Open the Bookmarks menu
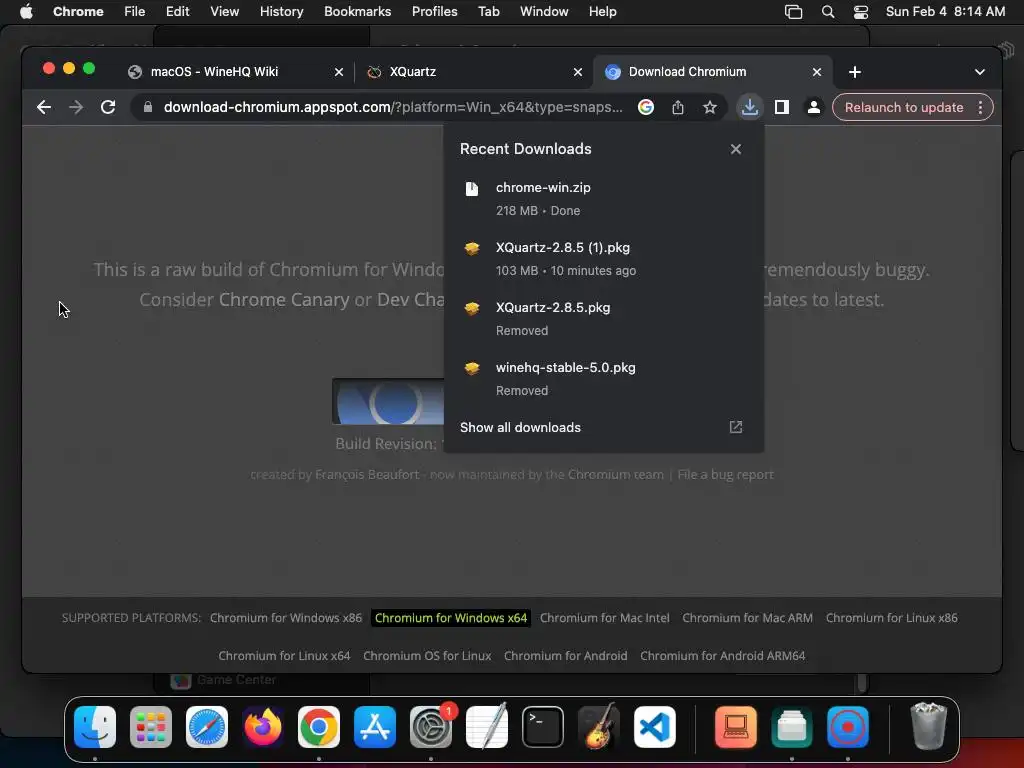The height and width of the screenshot is (768, 1024). pyautogui.click(x=357, y=12)
